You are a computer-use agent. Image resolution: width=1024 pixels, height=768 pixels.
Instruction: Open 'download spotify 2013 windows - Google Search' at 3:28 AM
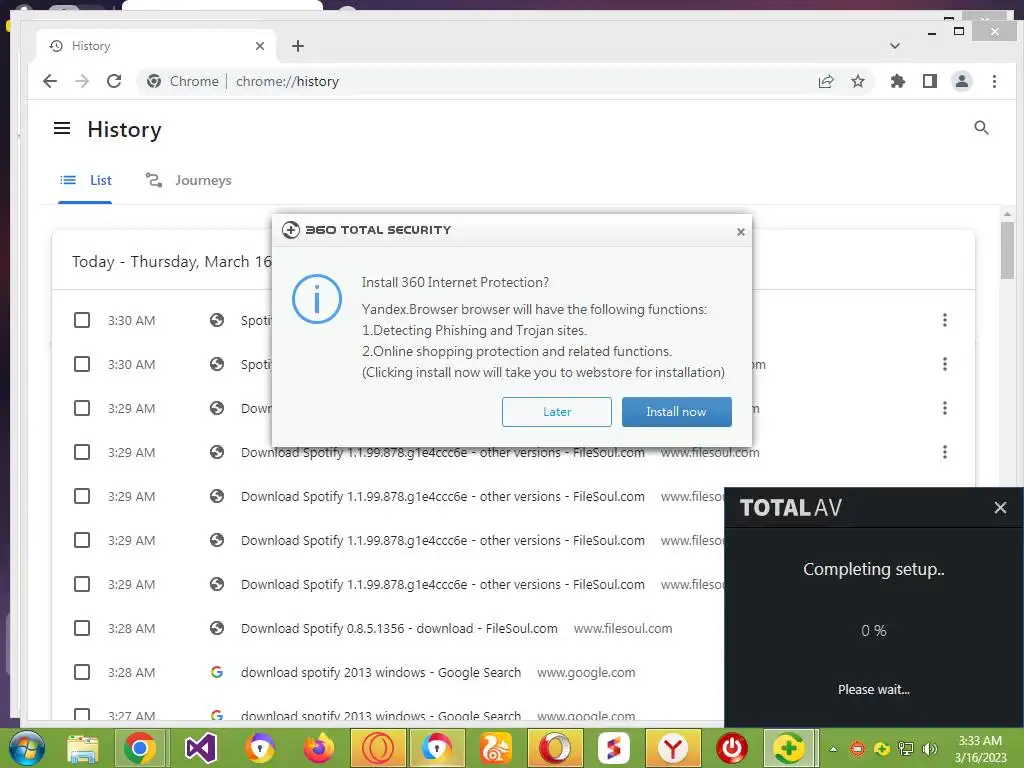(381, 672)
